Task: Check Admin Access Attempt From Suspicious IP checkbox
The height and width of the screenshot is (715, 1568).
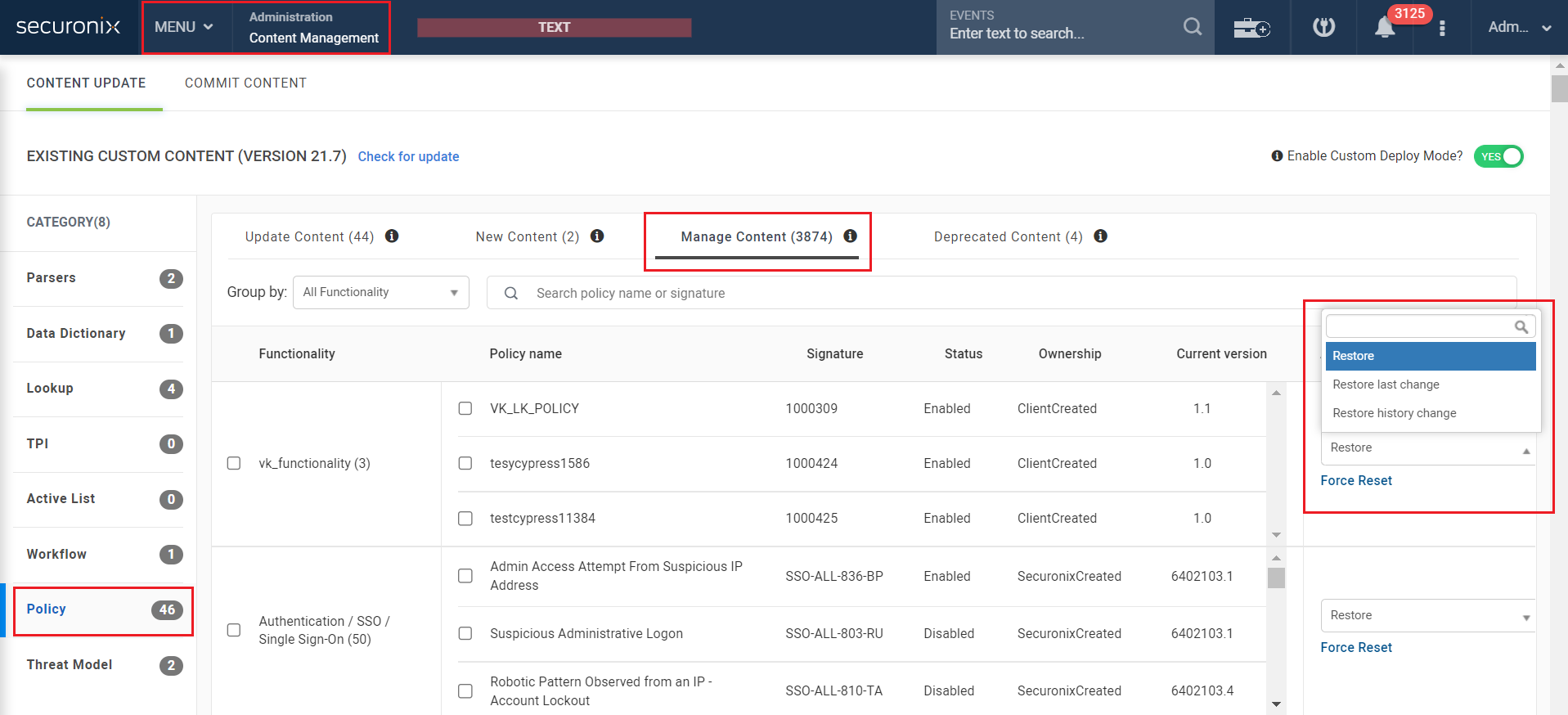Action: 465,576
